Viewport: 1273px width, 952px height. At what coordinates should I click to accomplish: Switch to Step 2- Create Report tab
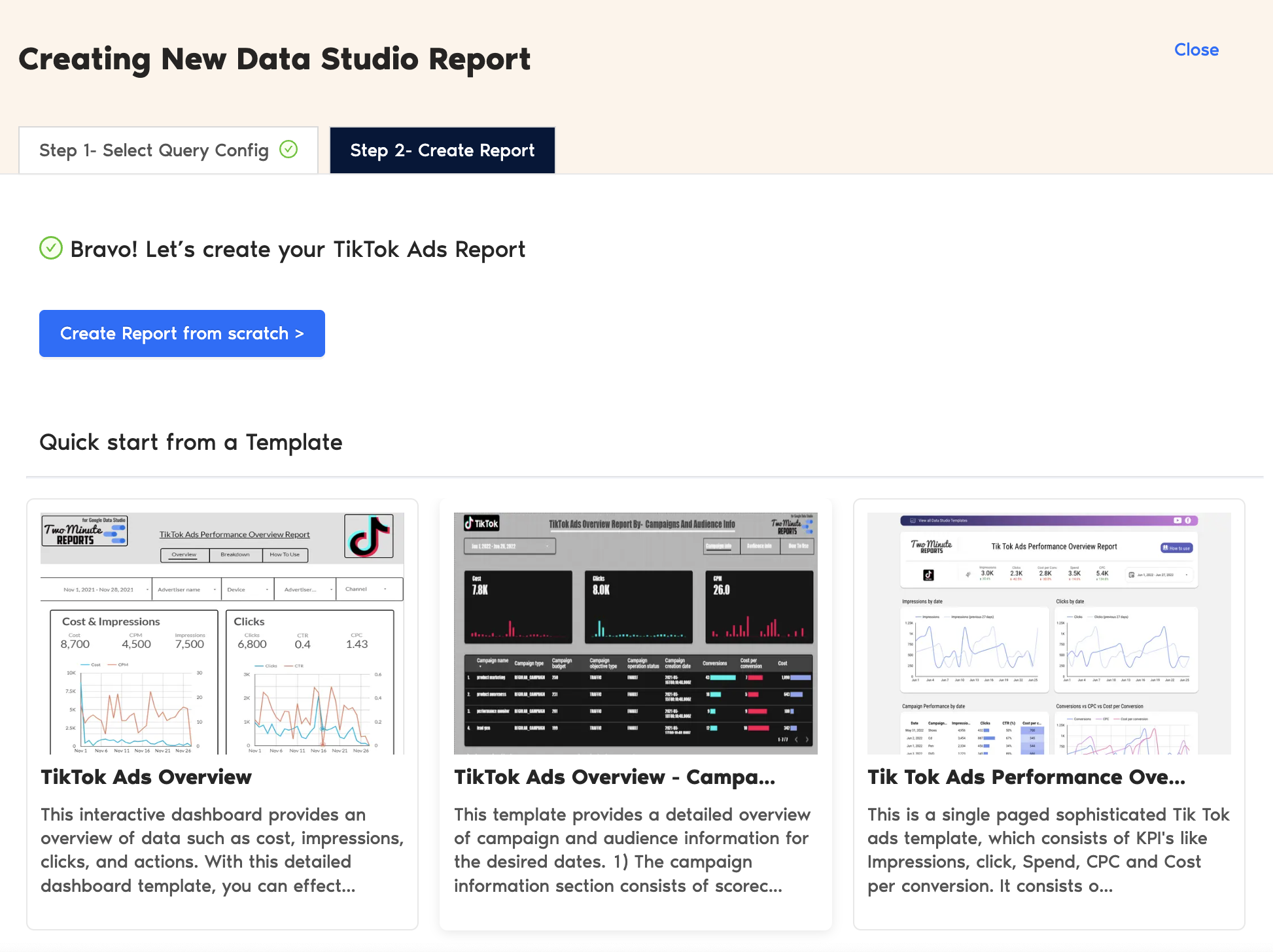pyautogui.click(x=442, y=150)
